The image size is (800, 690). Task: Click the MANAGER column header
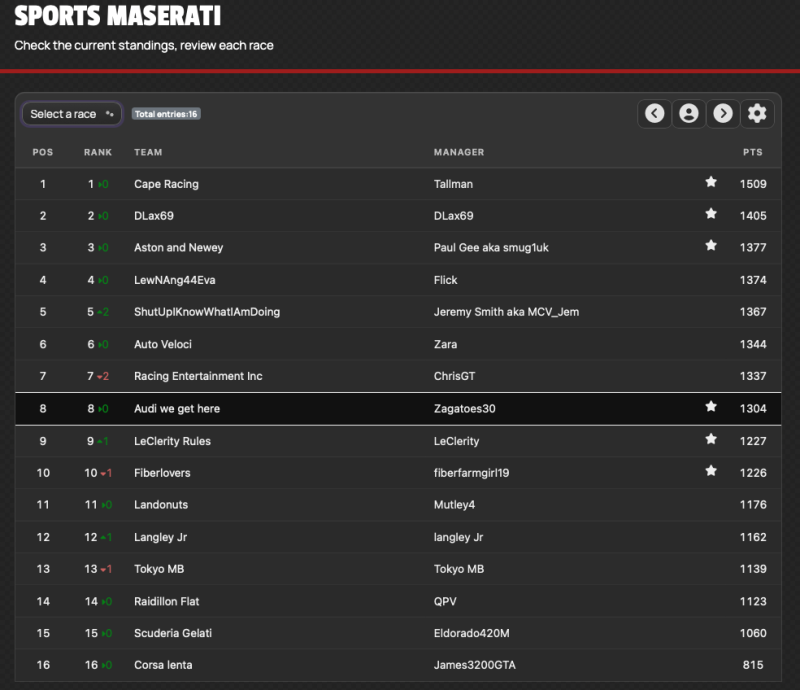click(x=459, y=152)
